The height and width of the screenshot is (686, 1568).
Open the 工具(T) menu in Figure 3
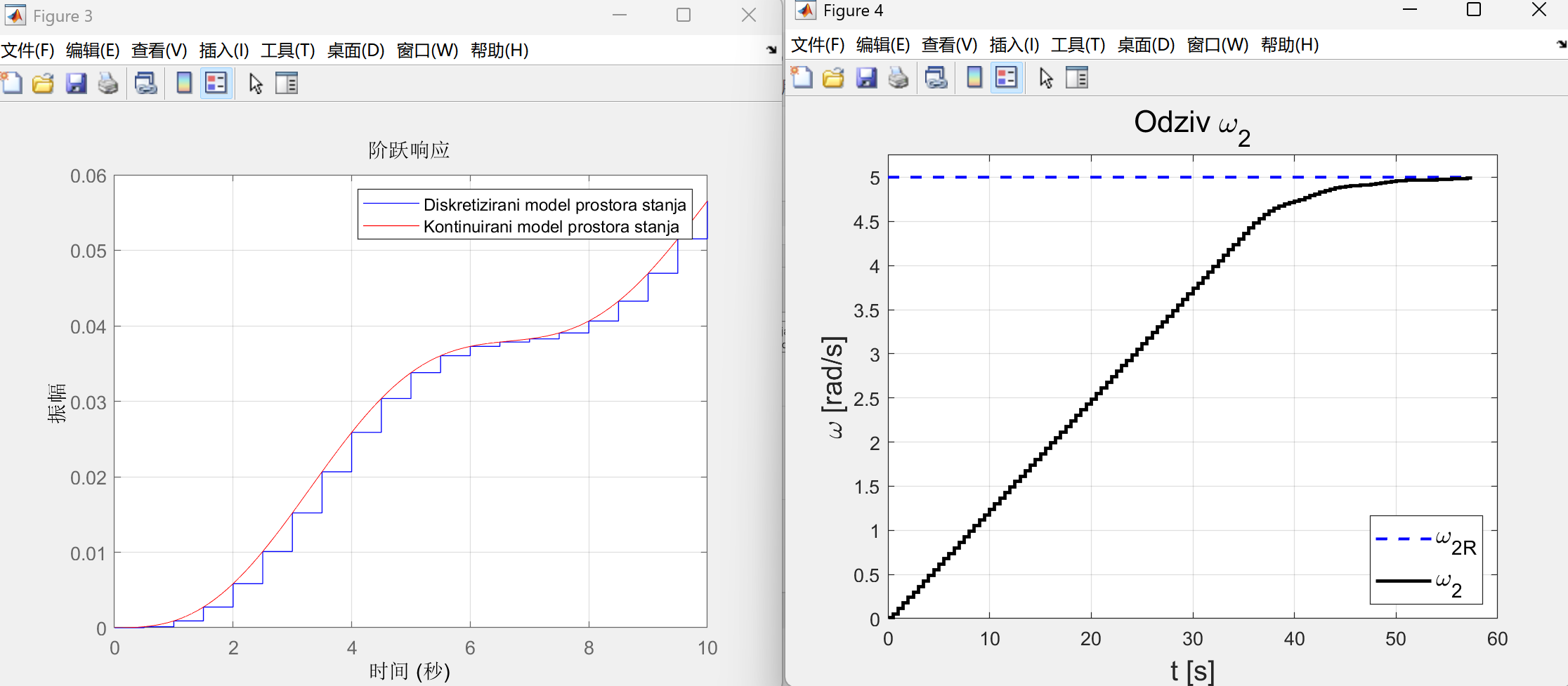tap(288, 50)
